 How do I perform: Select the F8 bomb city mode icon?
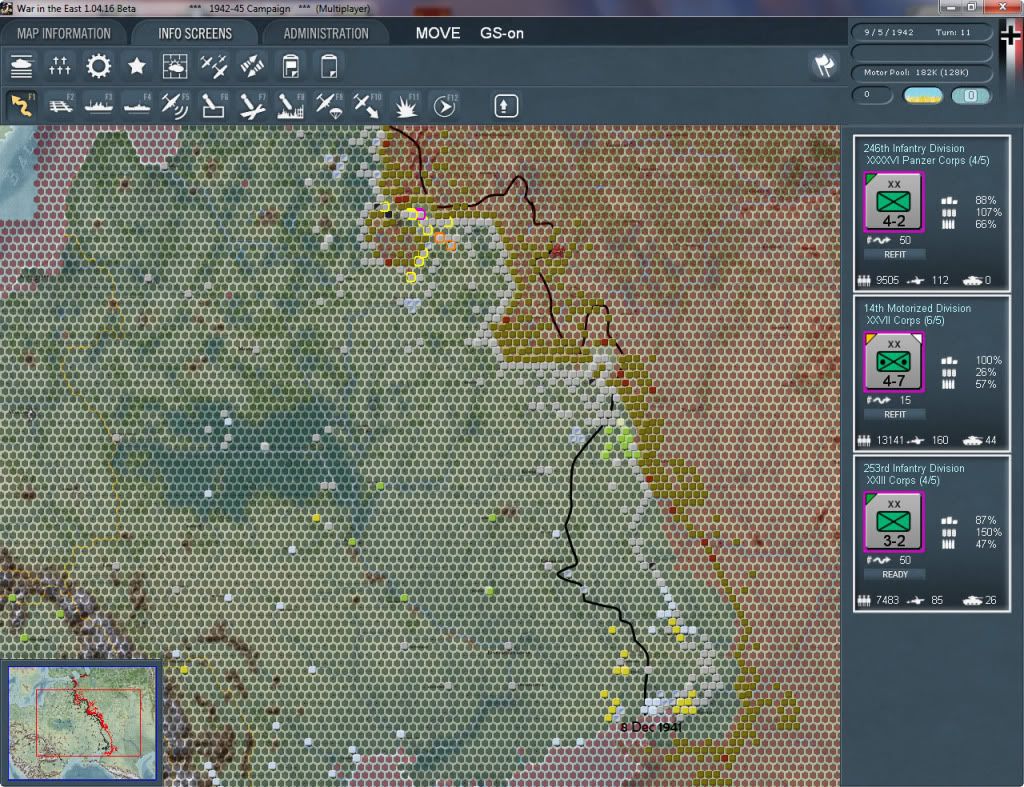(291, 106)
